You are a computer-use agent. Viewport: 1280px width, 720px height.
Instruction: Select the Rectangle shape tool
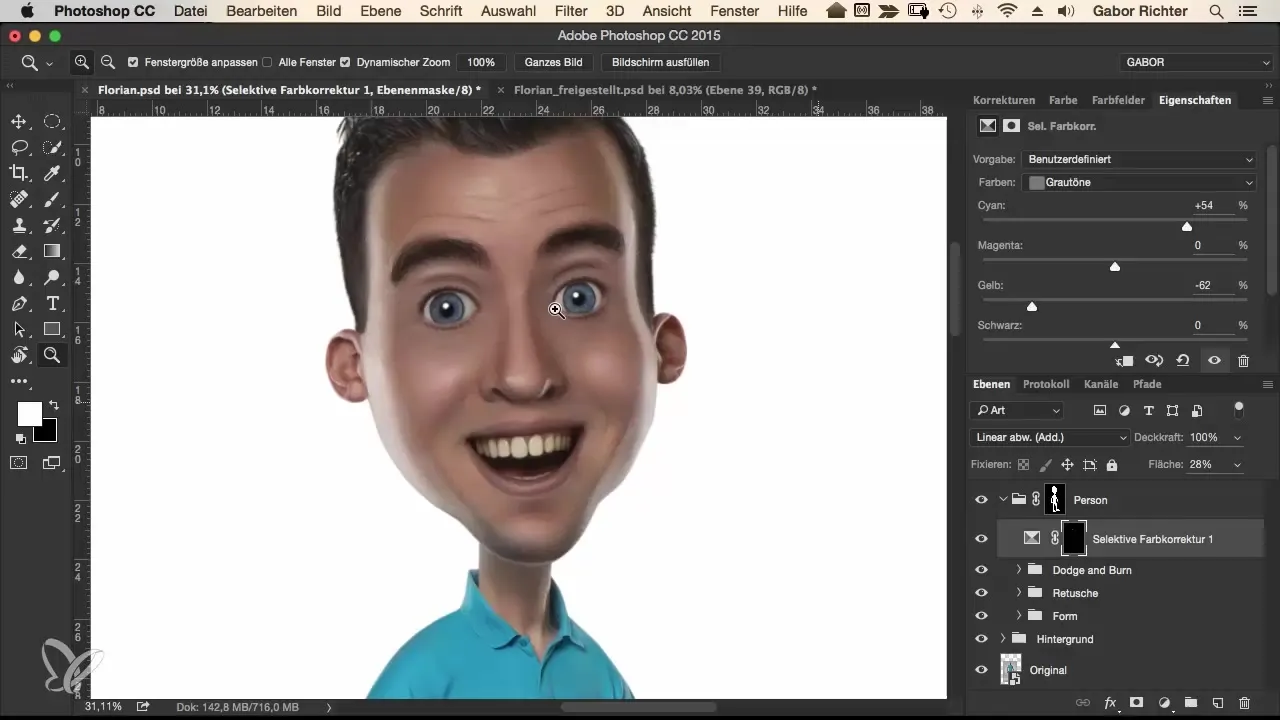click(52, 329)
